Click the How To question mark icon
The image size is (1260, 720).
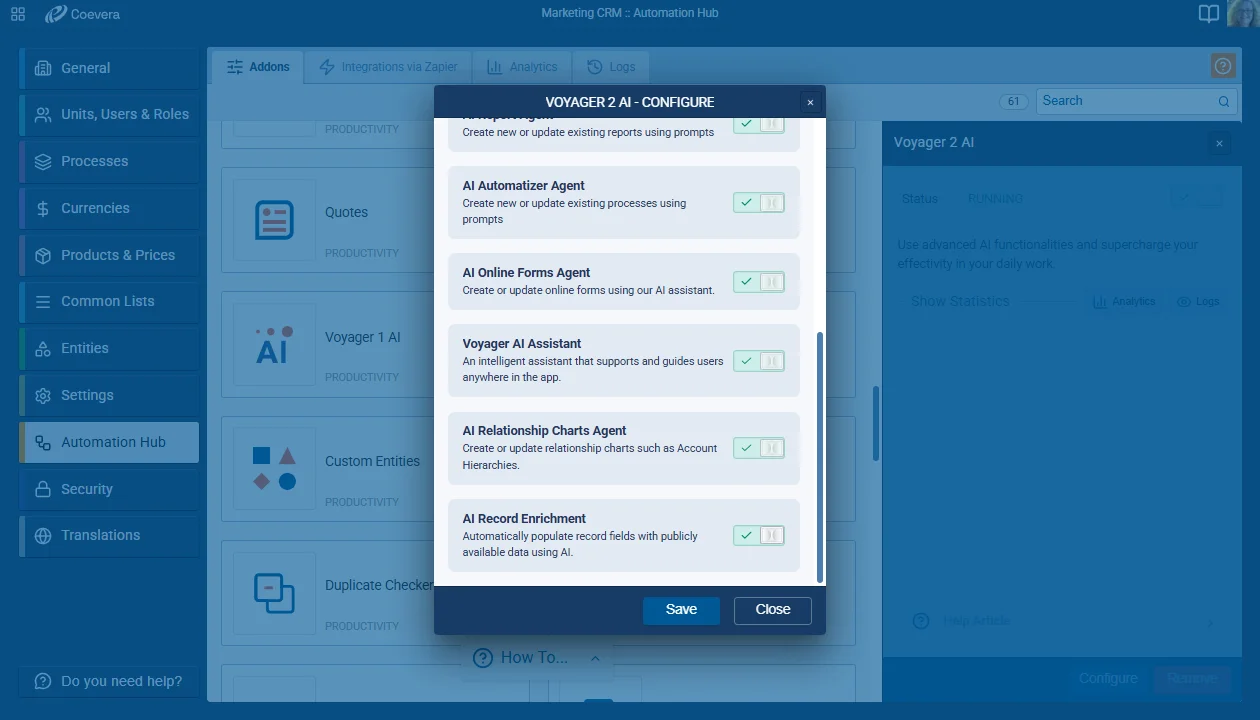[483, 658]
